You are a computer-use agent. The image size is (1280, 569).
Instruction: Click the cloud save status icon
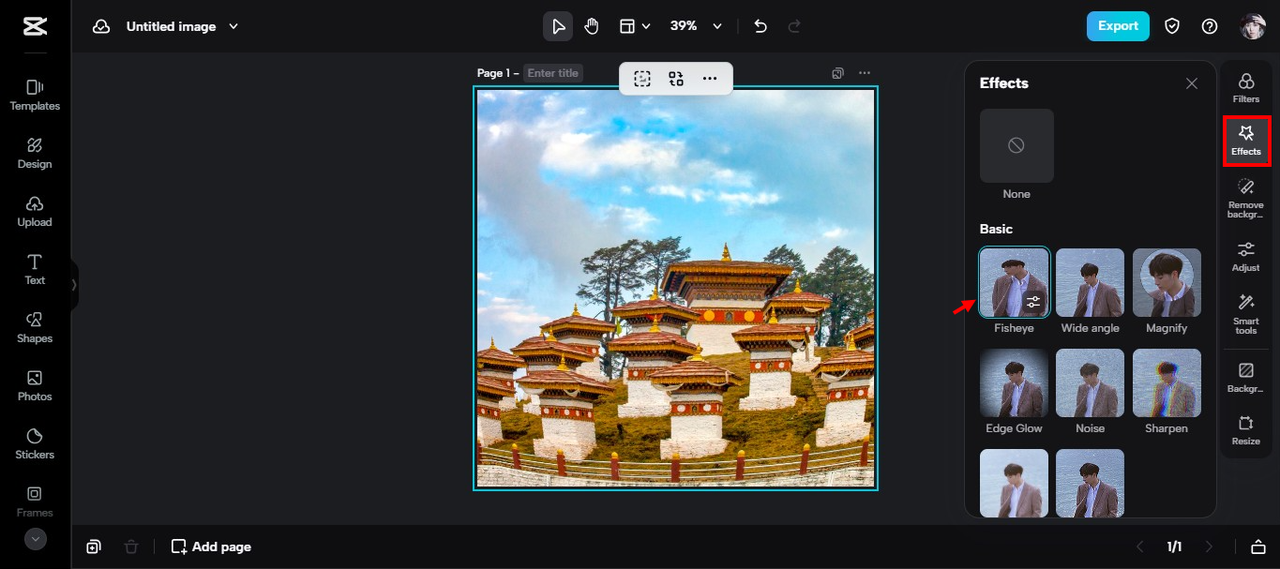(x=101, y=27)
